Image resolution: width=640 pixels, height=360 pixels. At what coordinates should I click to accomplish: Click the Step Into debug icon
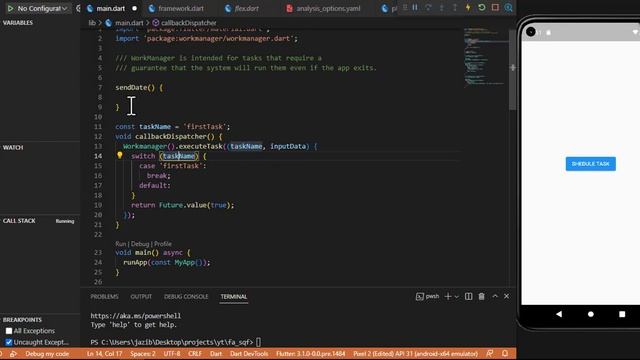pos(441,7)
